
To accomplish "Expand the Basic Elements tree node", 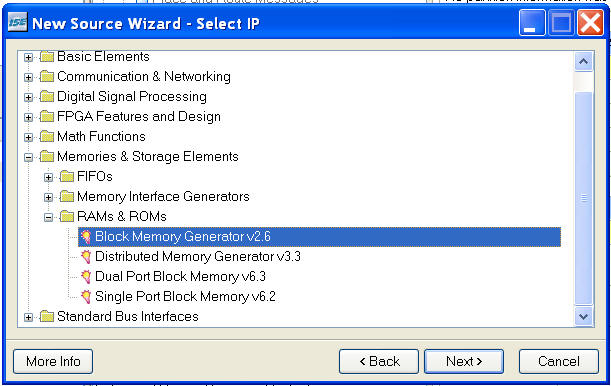I will tap(28, 58).
